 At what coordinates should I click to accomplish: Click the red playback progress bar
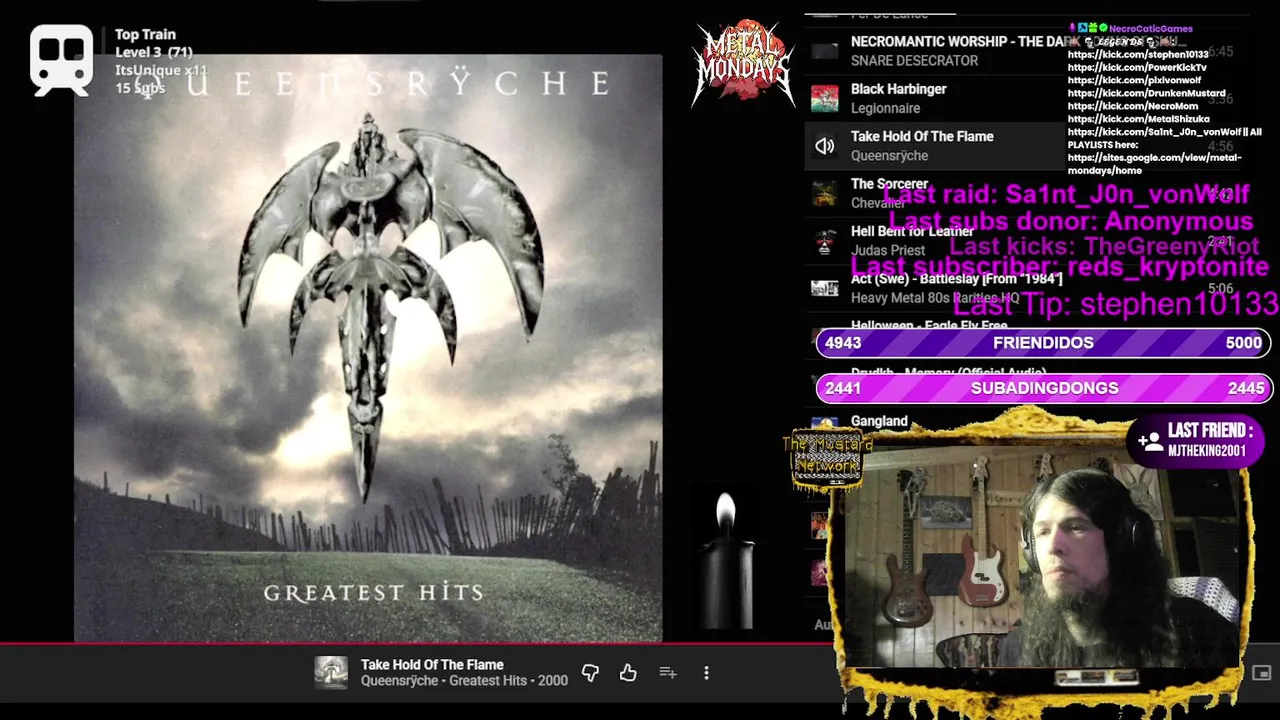(x=418, y=645)
